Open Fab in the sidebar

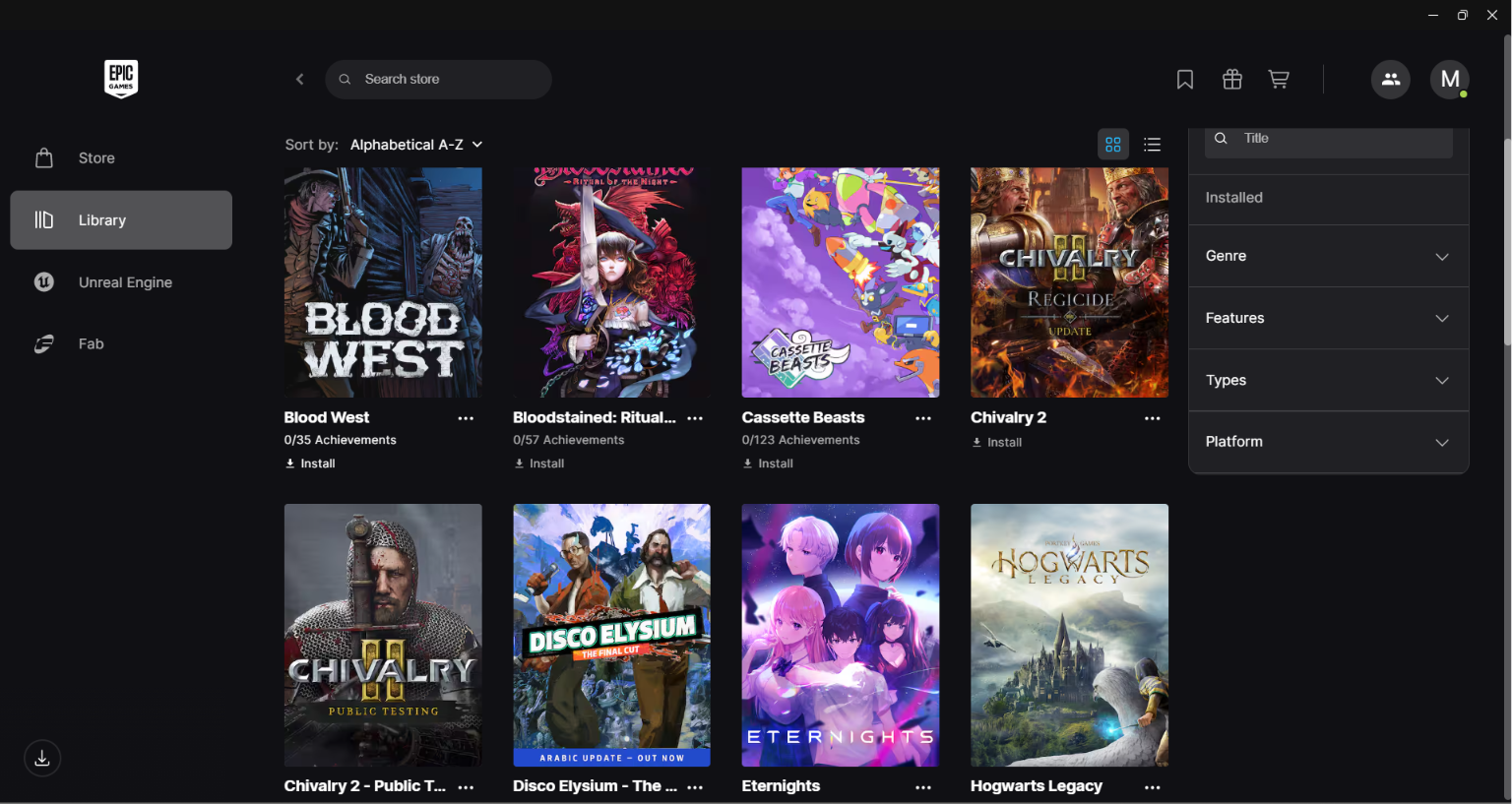click(x=121, y=343)
